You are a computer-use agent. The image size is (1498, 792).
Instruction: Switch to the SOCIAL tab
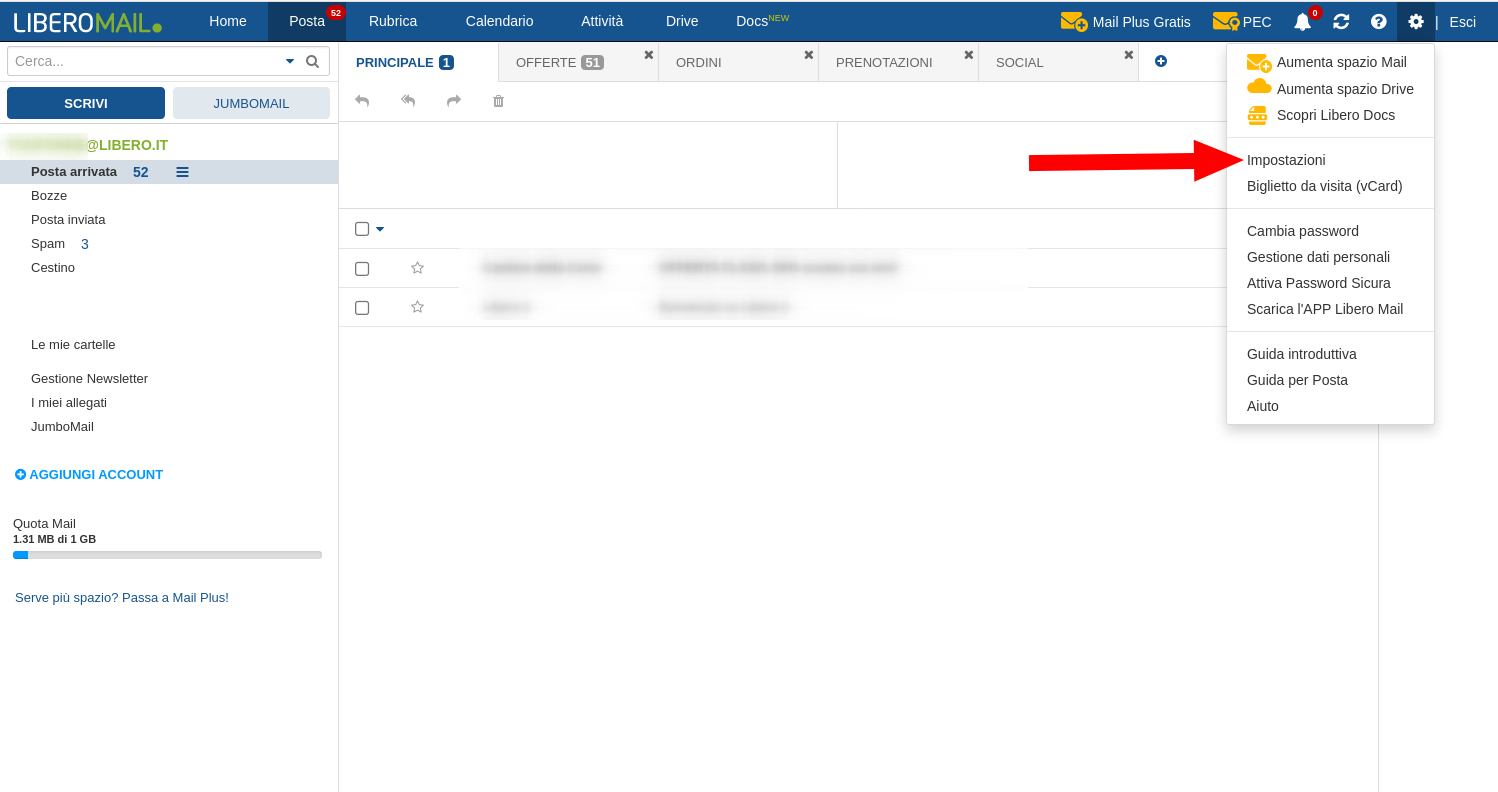pos(1058,62)
